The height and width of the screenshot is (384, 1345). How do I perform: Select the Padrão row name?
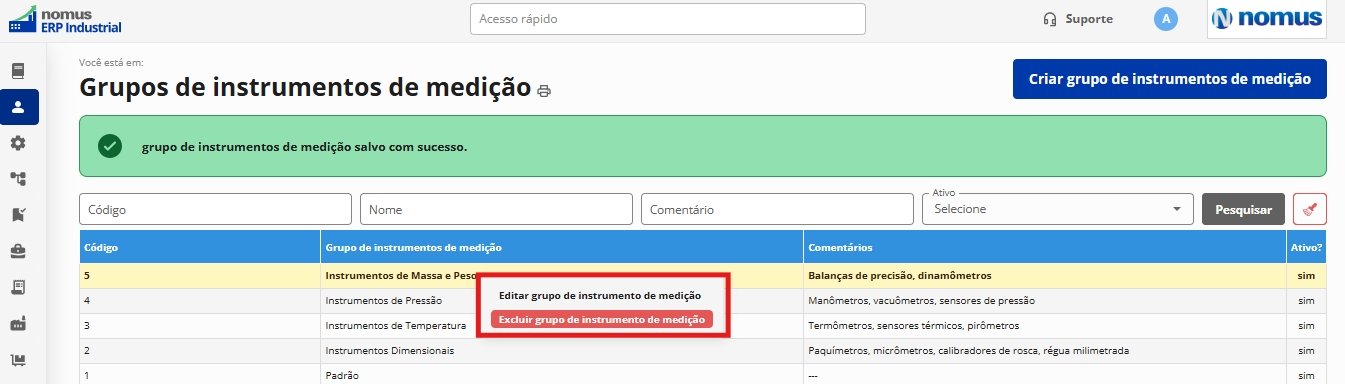tap(342, 375)
